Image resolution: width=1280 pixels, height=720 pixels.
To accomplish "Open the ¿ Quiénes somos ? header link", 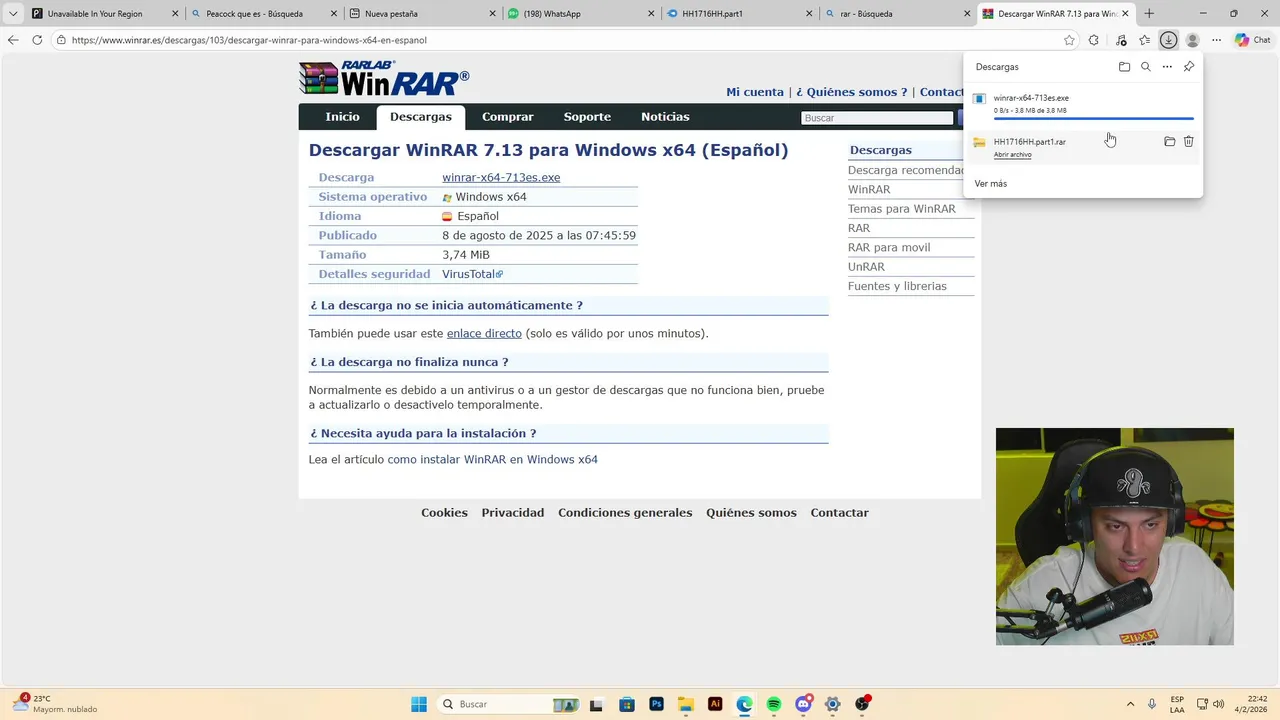I will pos(852,92).
